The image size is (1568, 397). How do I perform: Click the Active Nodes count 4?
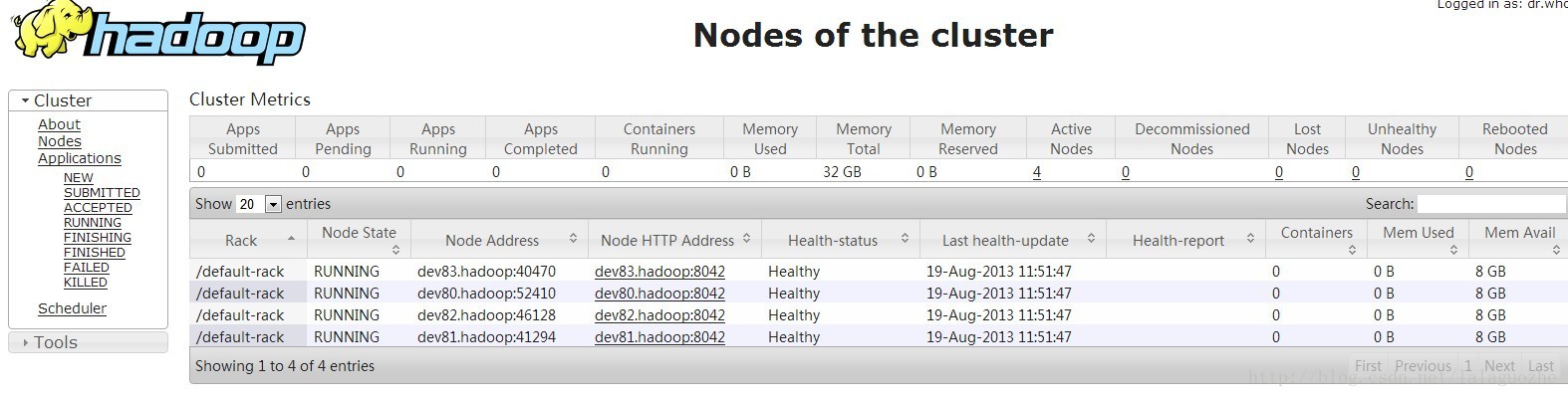[1037, 172]
